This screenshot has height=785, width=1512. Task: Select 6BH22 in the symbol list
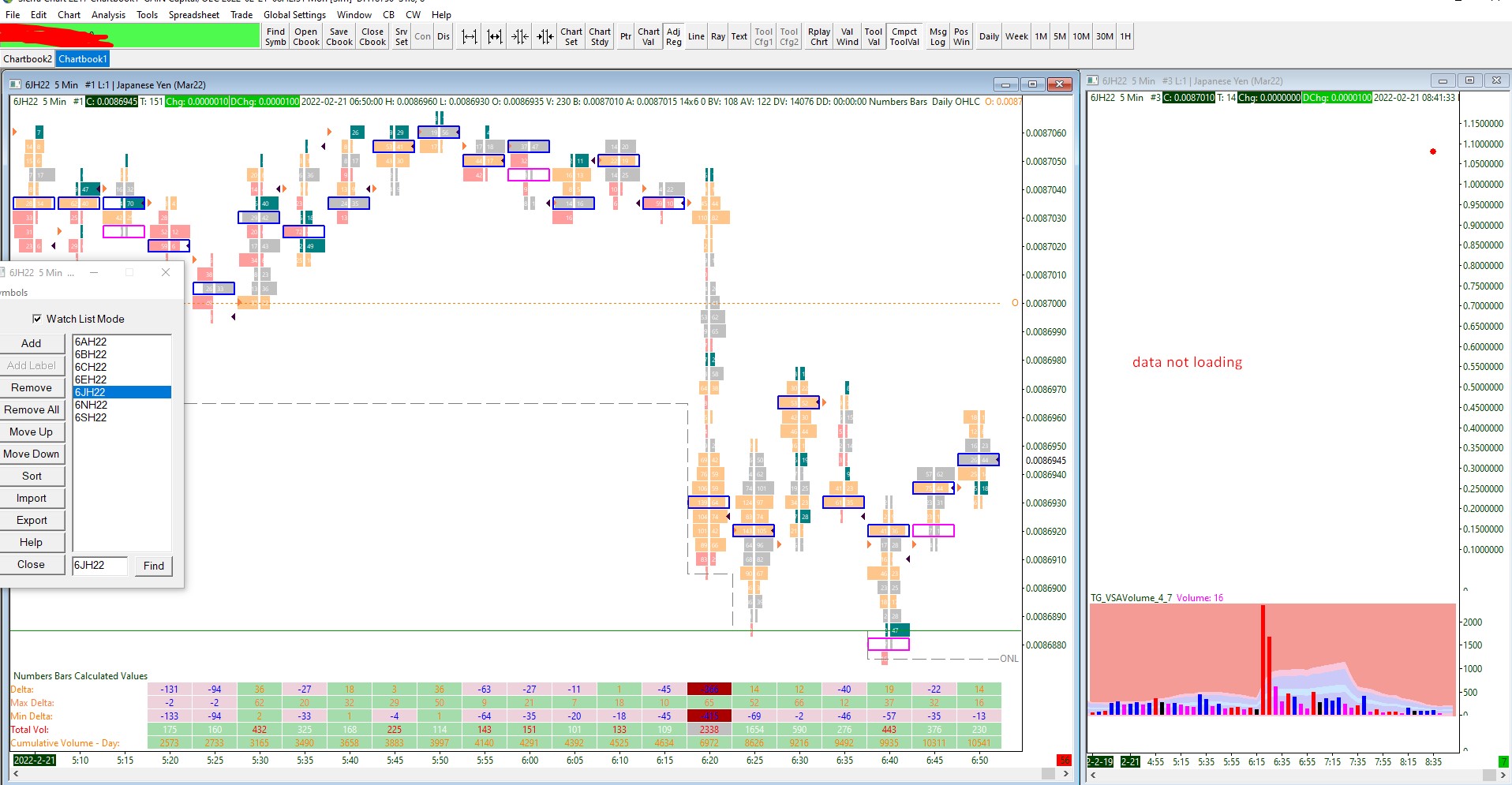coord(122,354)
